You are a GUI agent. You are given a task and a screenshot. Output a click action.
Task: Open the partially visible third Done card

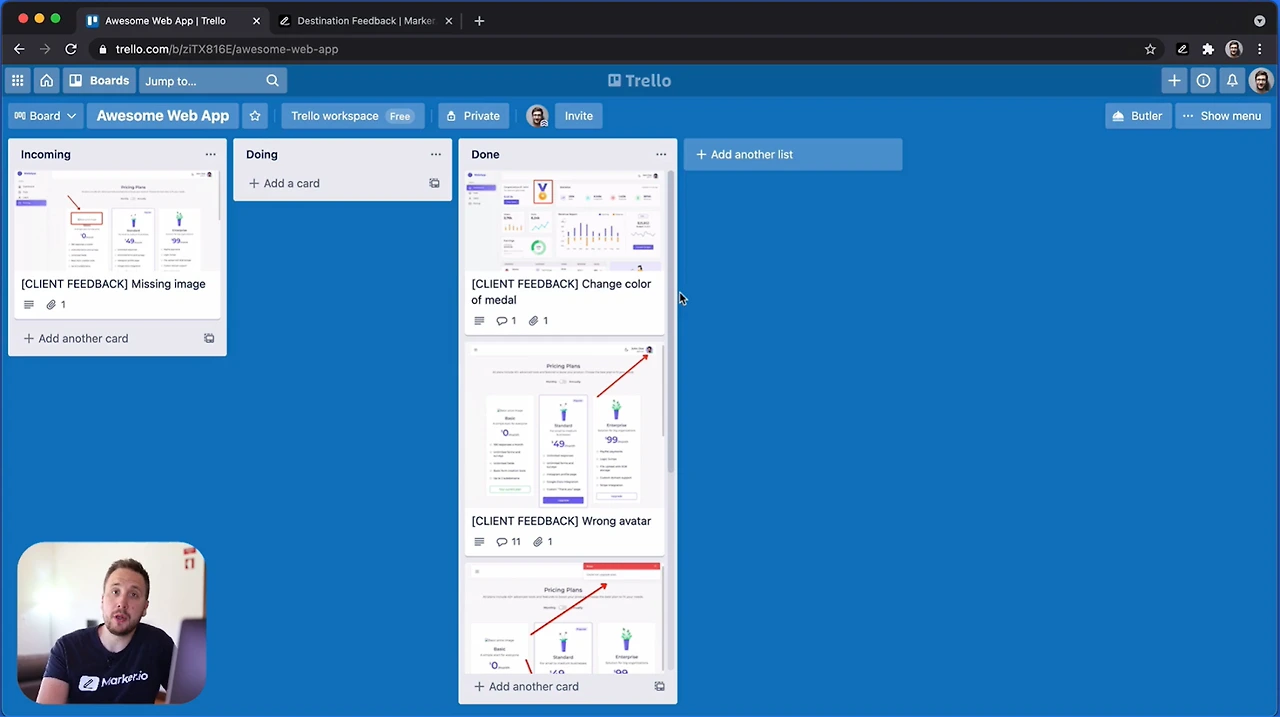[x=565, y=616]
